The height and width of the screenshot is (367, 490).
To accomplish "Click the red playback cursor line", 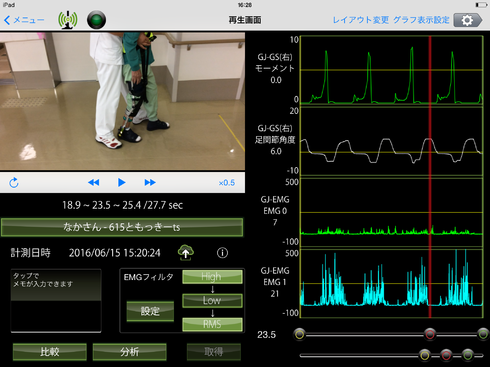I will coord(430,177).
